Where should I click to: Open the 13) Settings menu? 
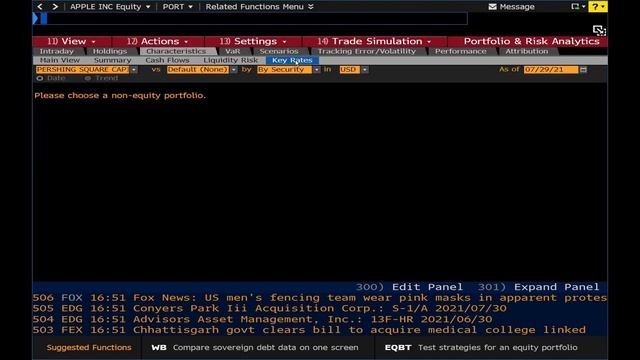click(253, 41)
